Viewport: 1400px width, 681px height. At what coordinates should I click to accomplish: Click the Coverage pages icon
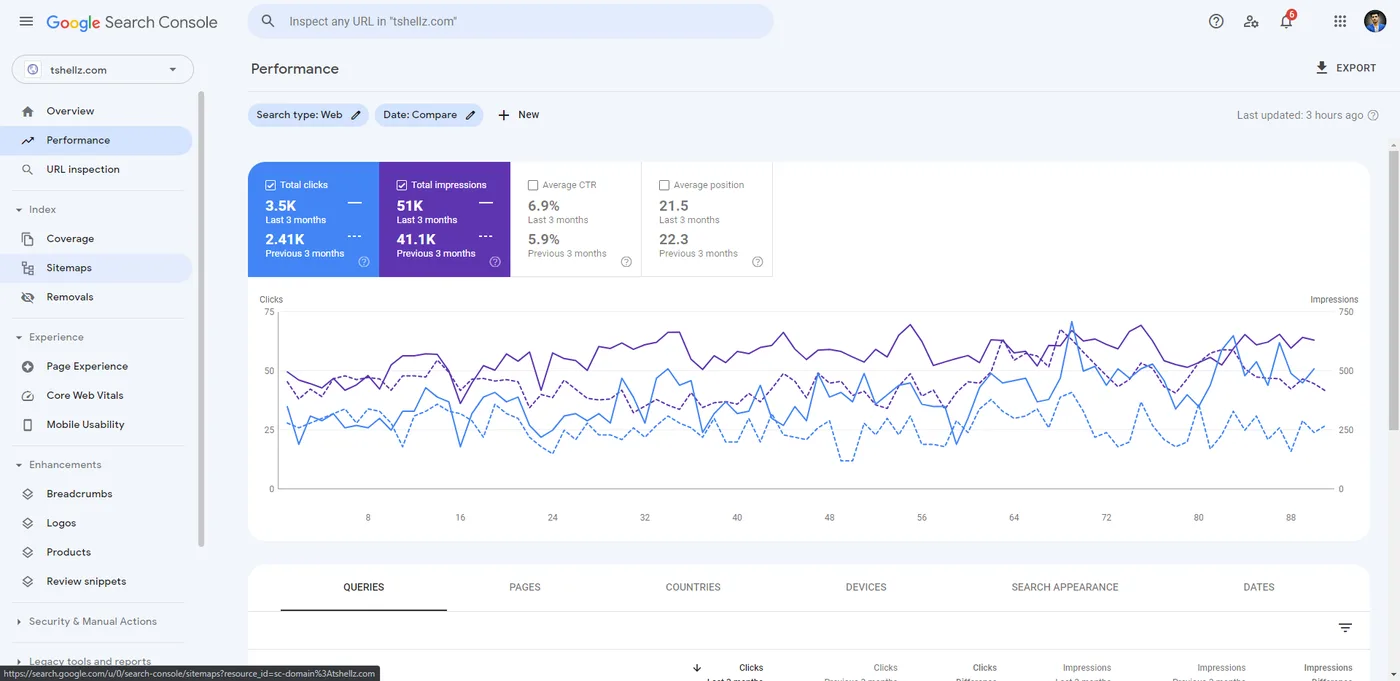click(27, 239)
